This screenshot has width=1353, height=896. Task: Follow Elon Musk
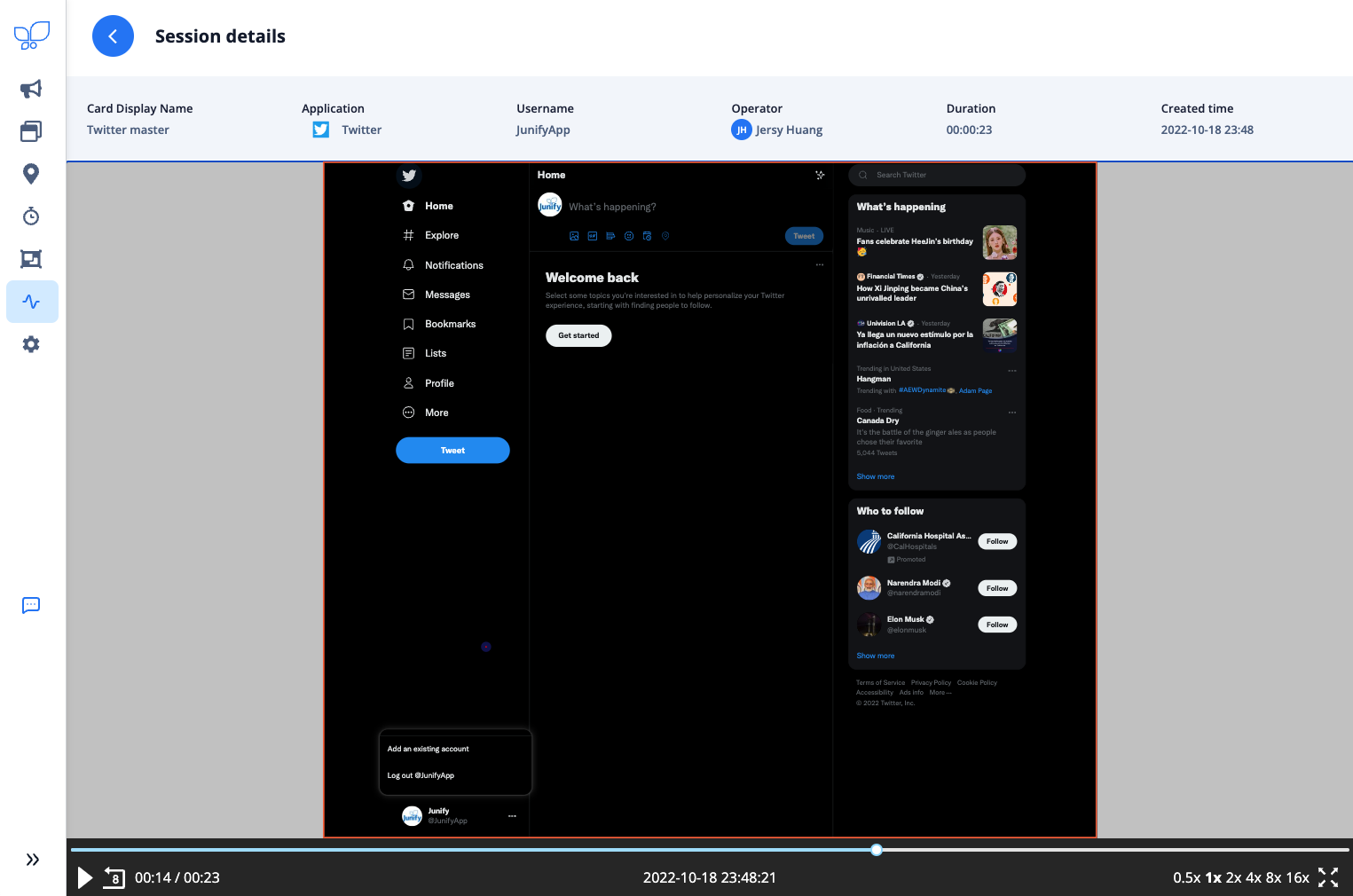tap(997, 625)
